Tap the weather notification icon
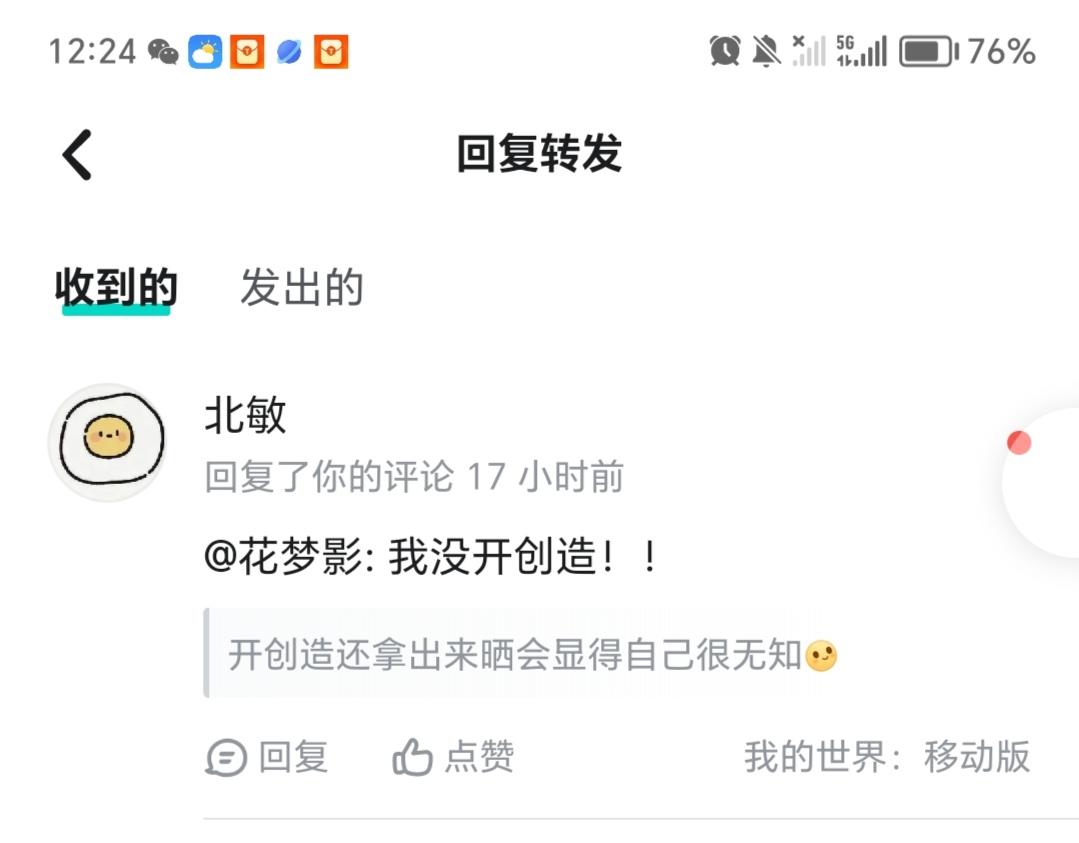 click(x=205, y=52)
